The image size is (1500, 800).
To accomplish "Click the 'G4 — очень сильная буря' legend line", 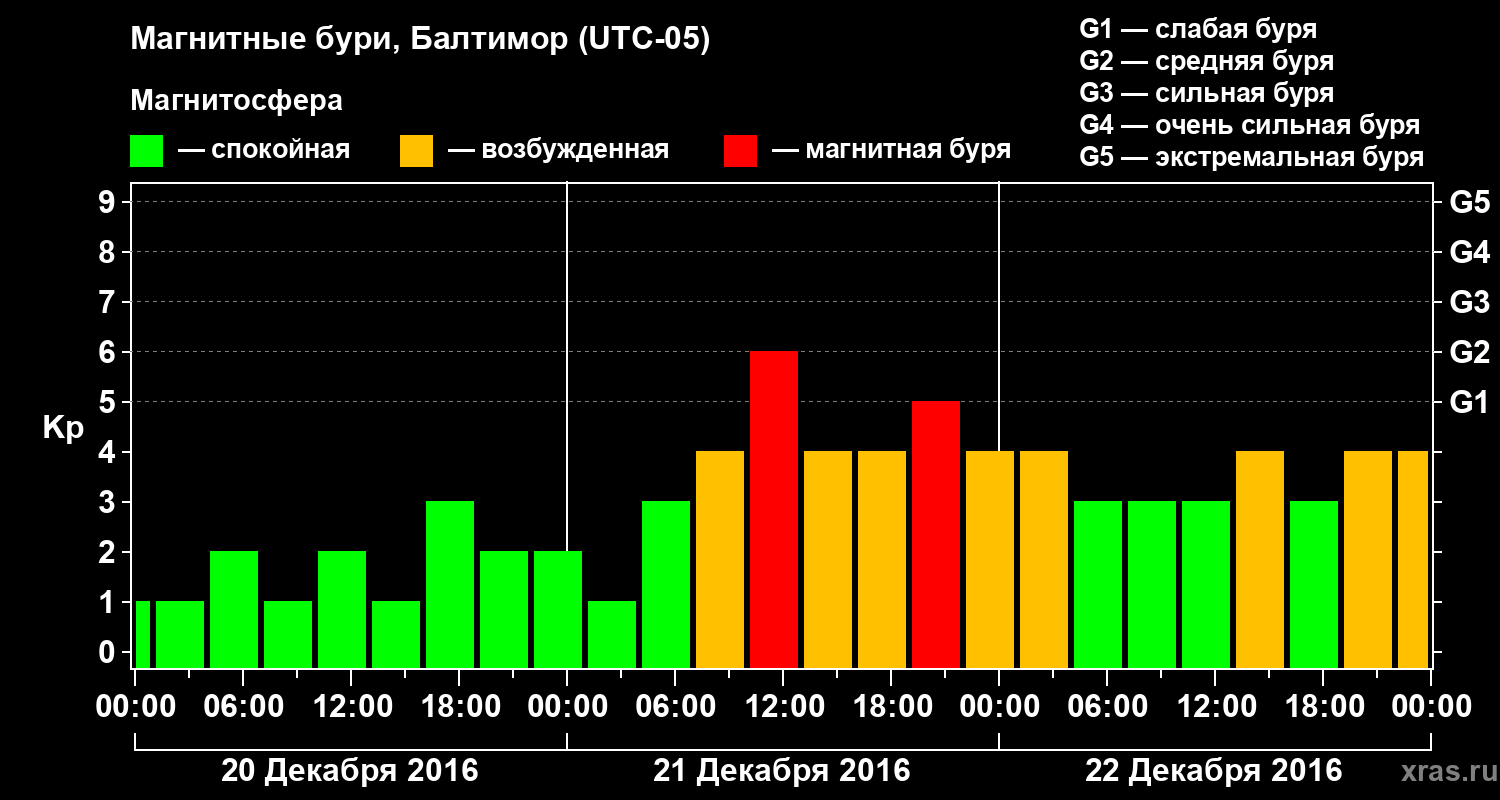I will [1250, 125].
